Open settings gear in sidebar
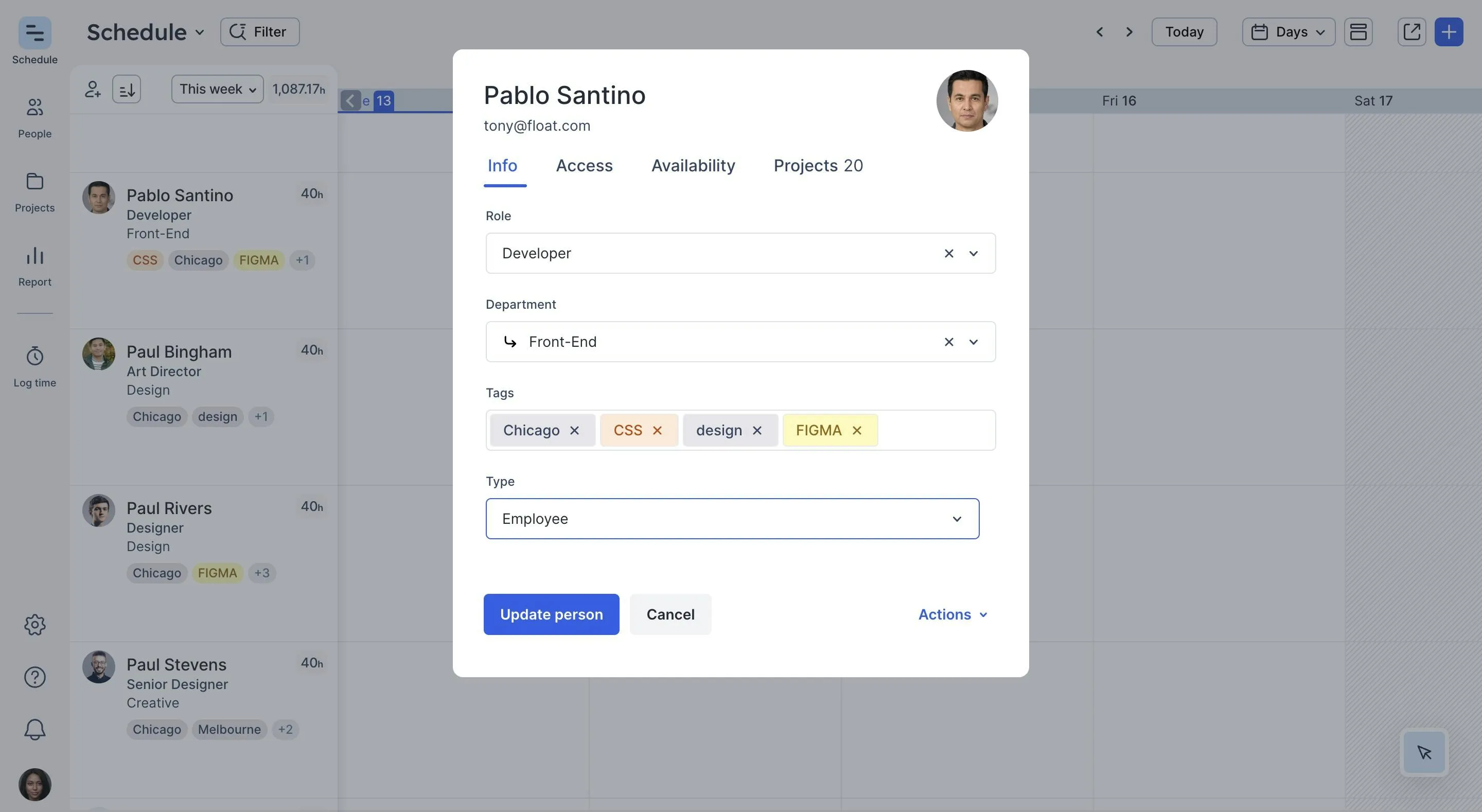1482x812 pixels. (34, 624)
